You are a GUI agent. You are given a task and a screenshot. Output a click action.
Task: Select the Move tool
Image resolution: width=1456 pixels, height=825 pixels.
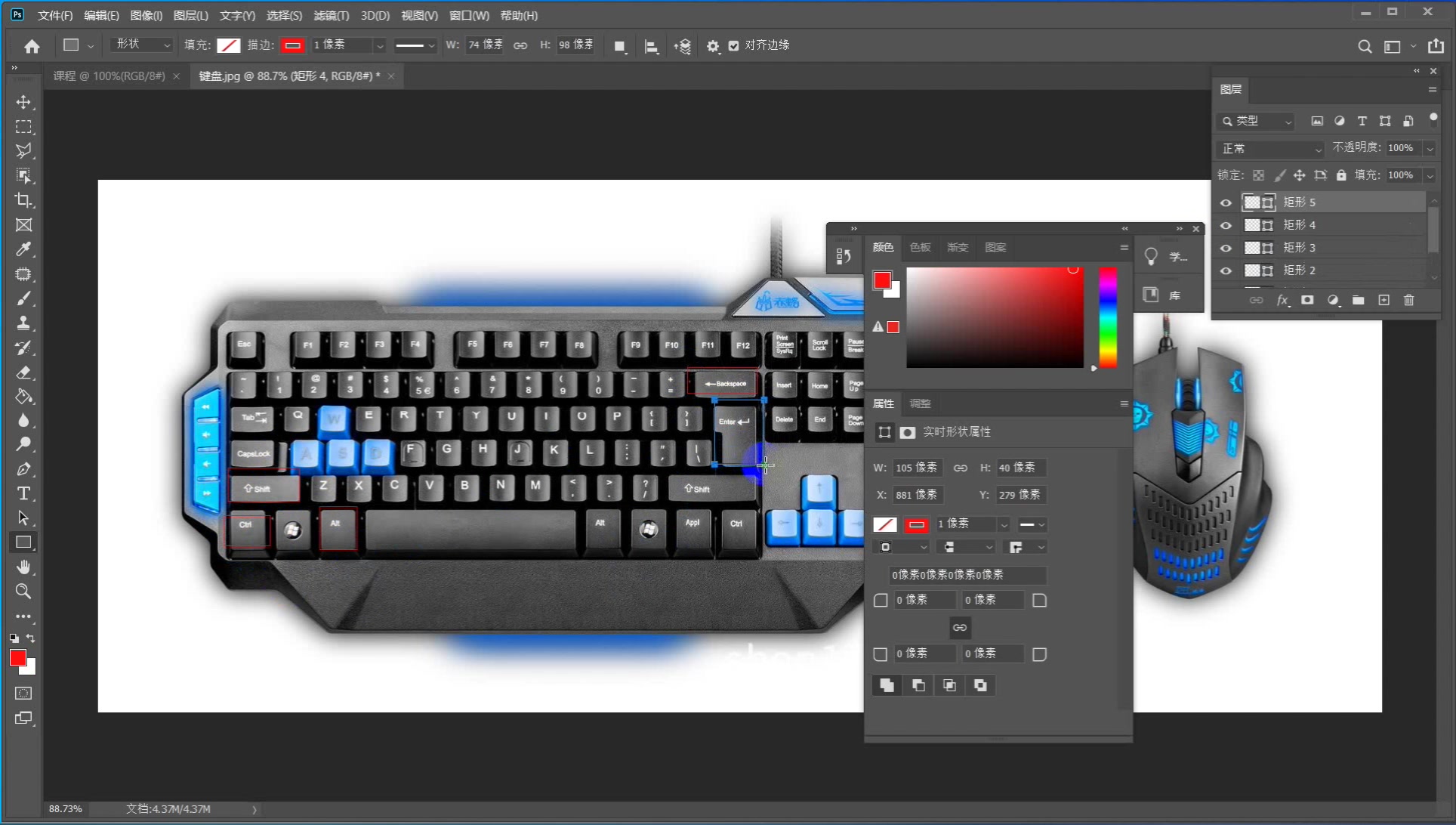[x=23, y=102]
